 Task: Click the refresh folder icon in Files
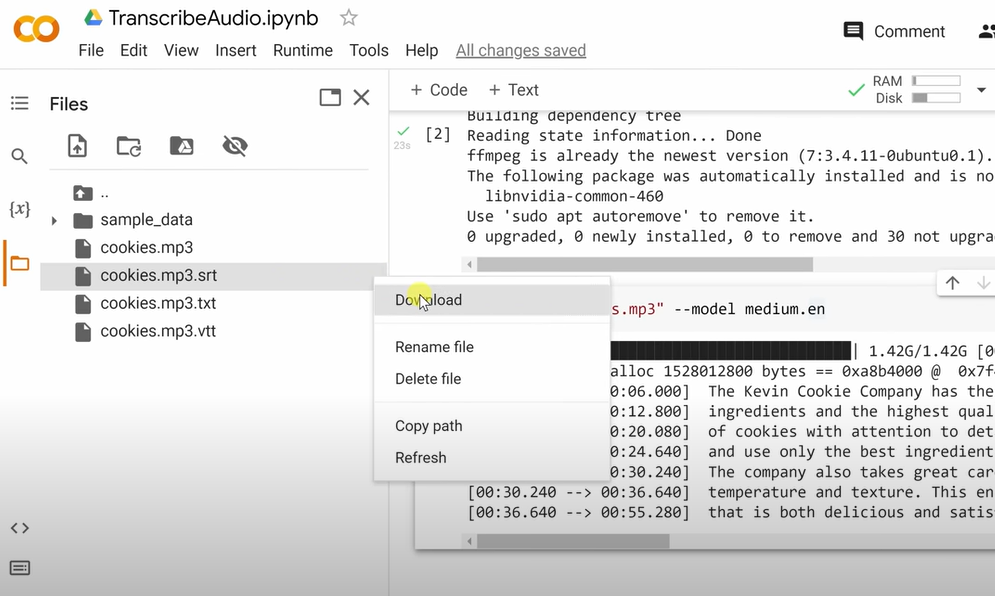pyautogui.click(x=129, y=146)
